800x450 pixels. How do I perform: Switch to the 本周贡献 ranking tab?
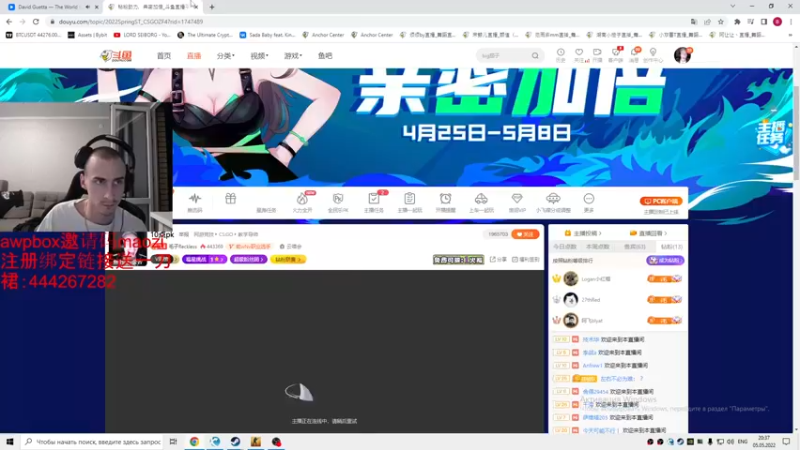pos(598,247)
